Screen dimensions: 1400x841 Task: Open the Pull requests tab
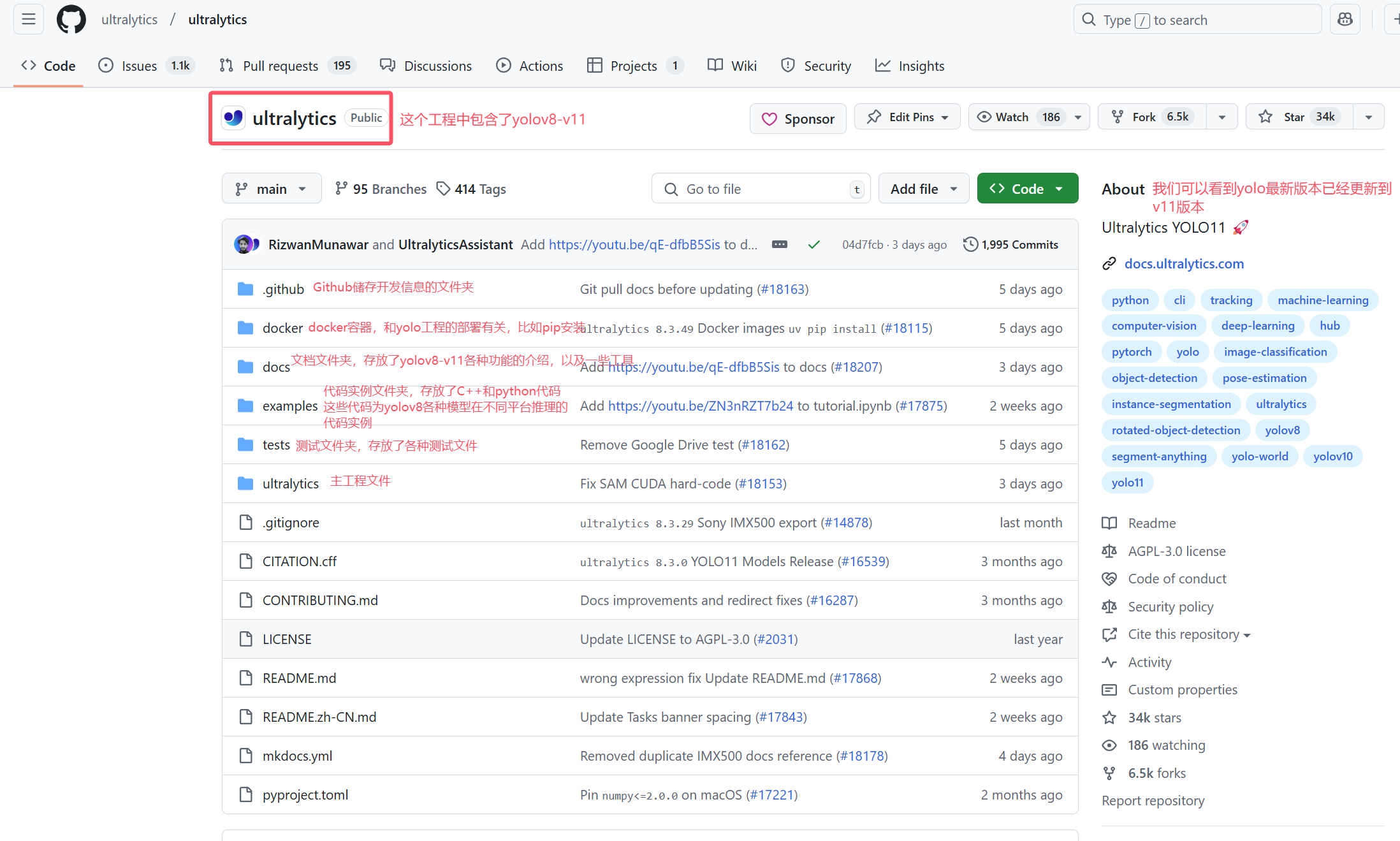(x=288, y=66)
